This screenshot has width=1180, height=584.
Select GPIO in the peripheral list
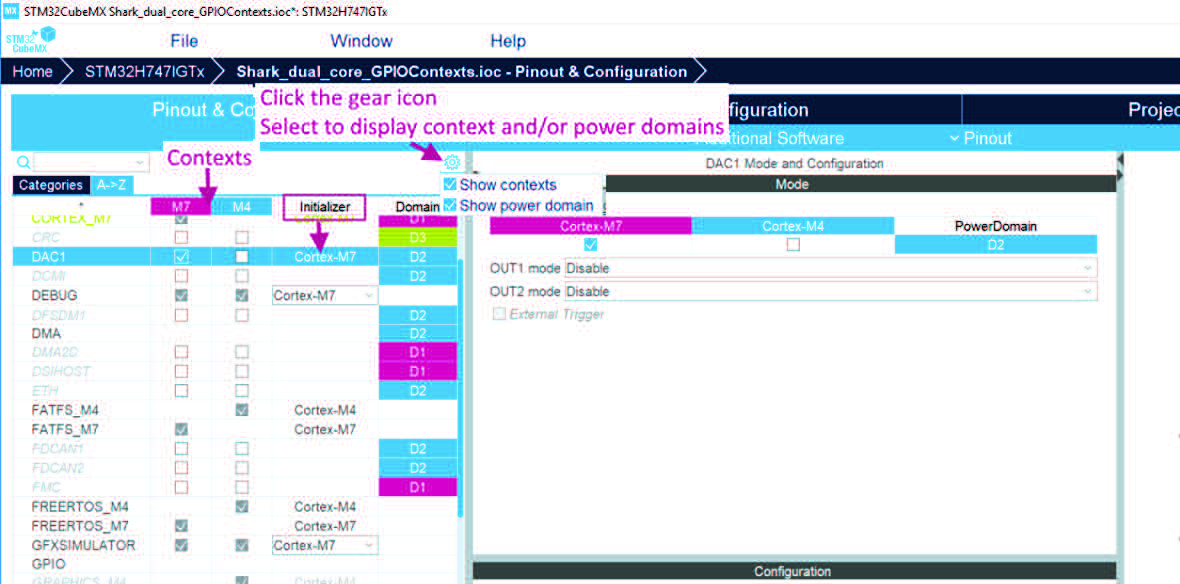point(48,564)
